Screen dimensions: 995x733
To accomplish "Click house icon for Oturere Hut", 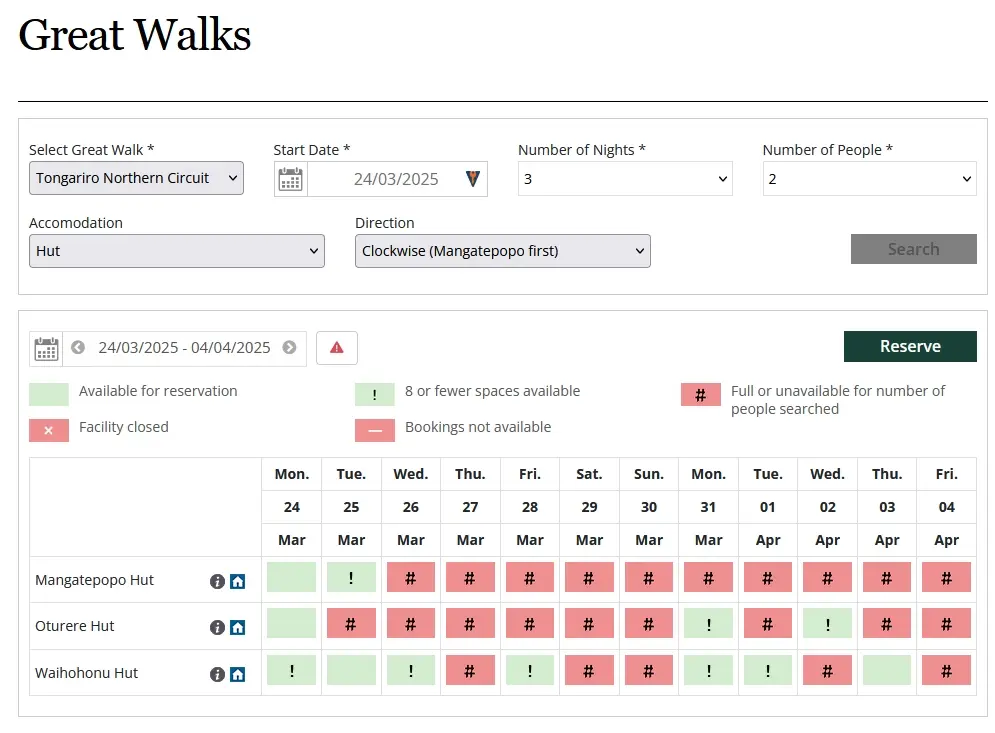I will pyautogui.click(x=237, y=628).
